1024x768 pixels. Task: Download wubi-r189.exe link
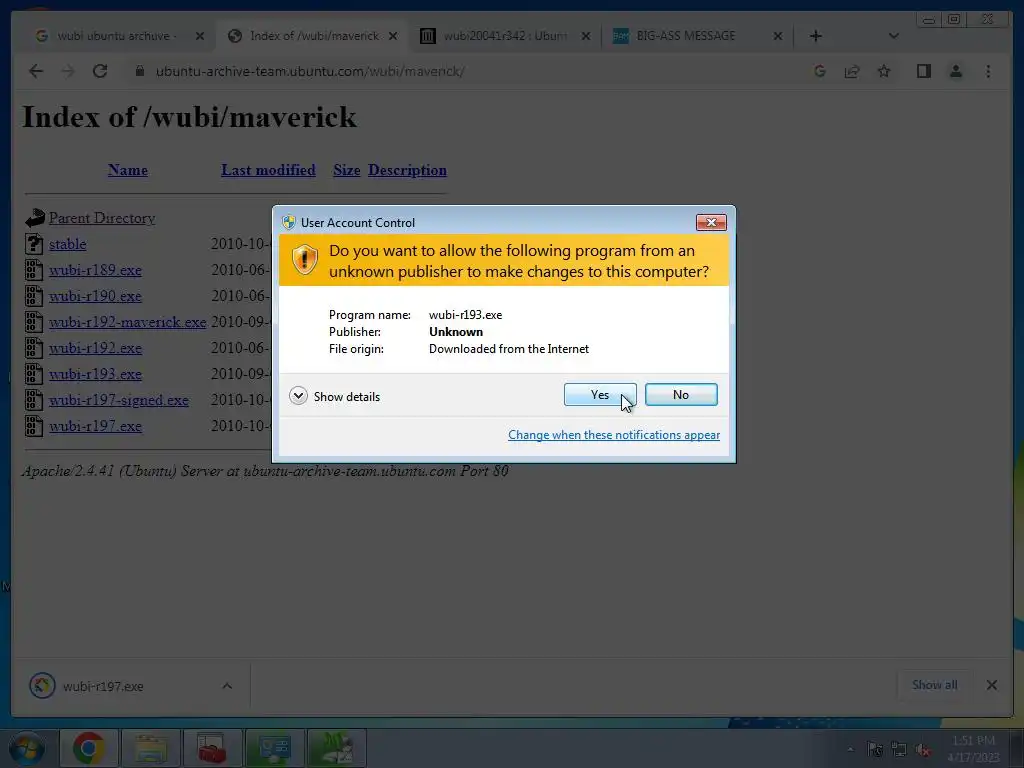click(95, 270)
